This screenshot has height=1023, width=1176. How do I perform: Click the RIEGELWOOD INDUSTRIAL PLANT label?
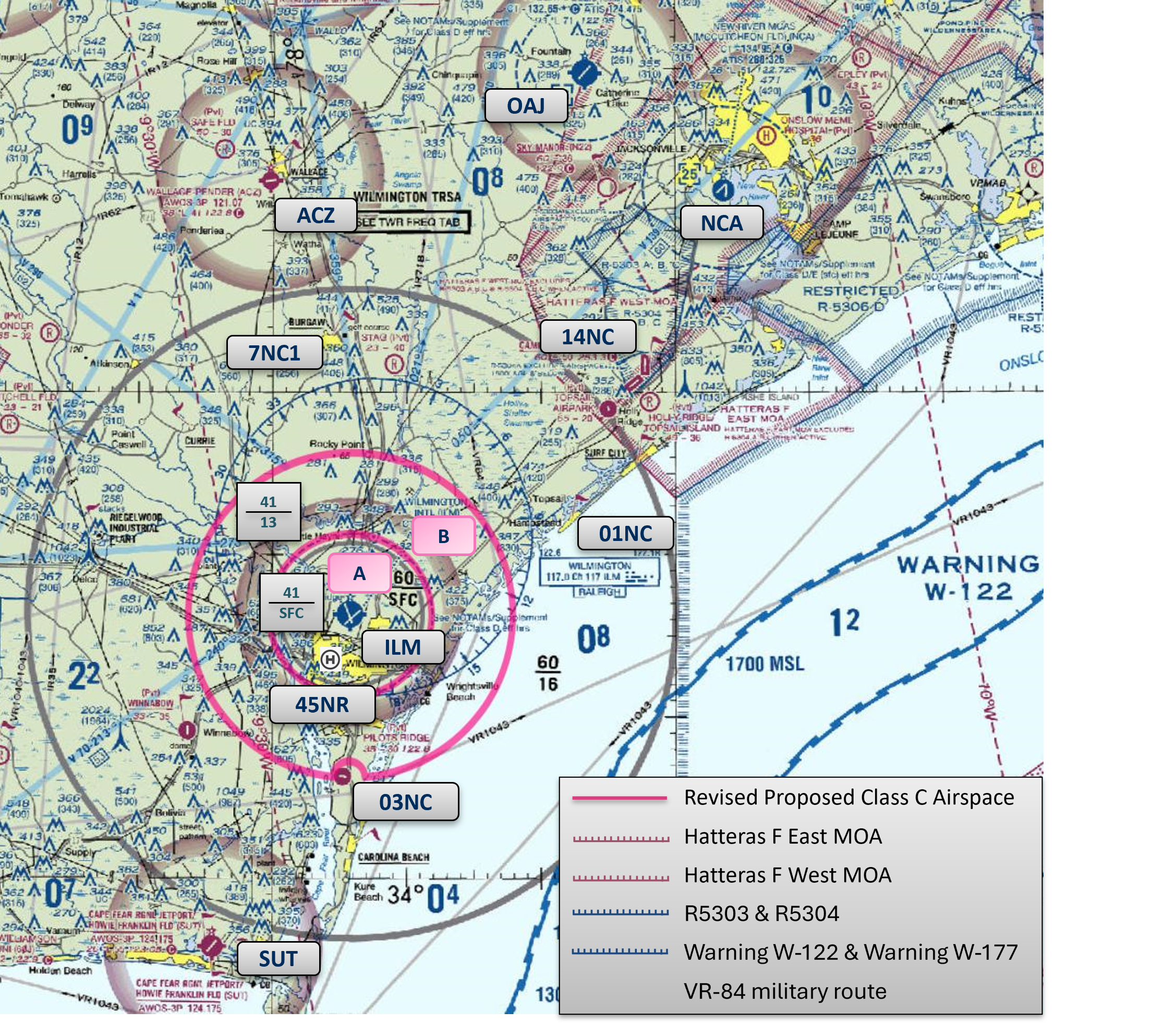(136, 528)
